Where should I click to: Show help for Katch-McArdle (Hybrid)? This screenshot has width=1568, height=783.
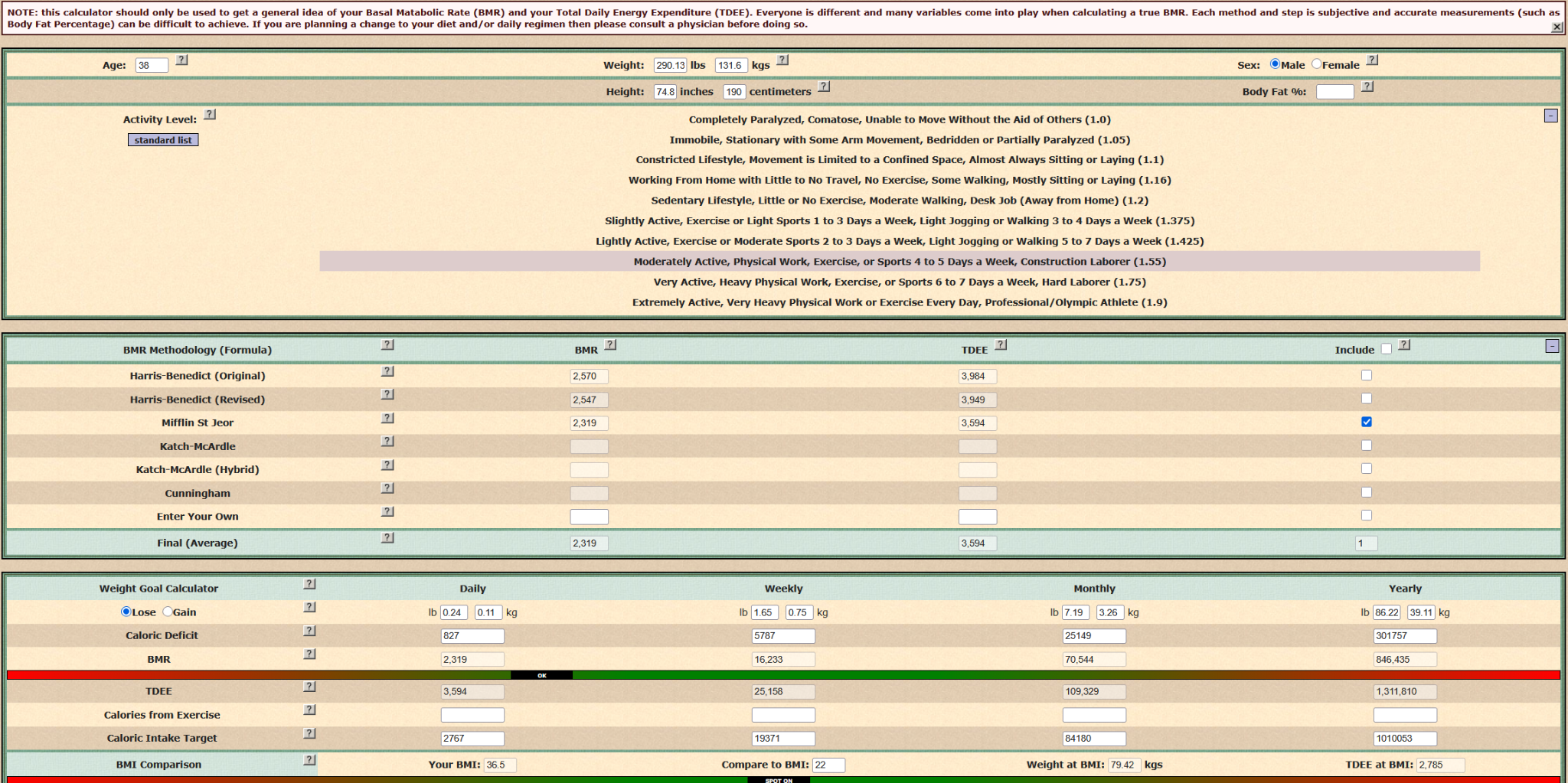tap(388, 465)
